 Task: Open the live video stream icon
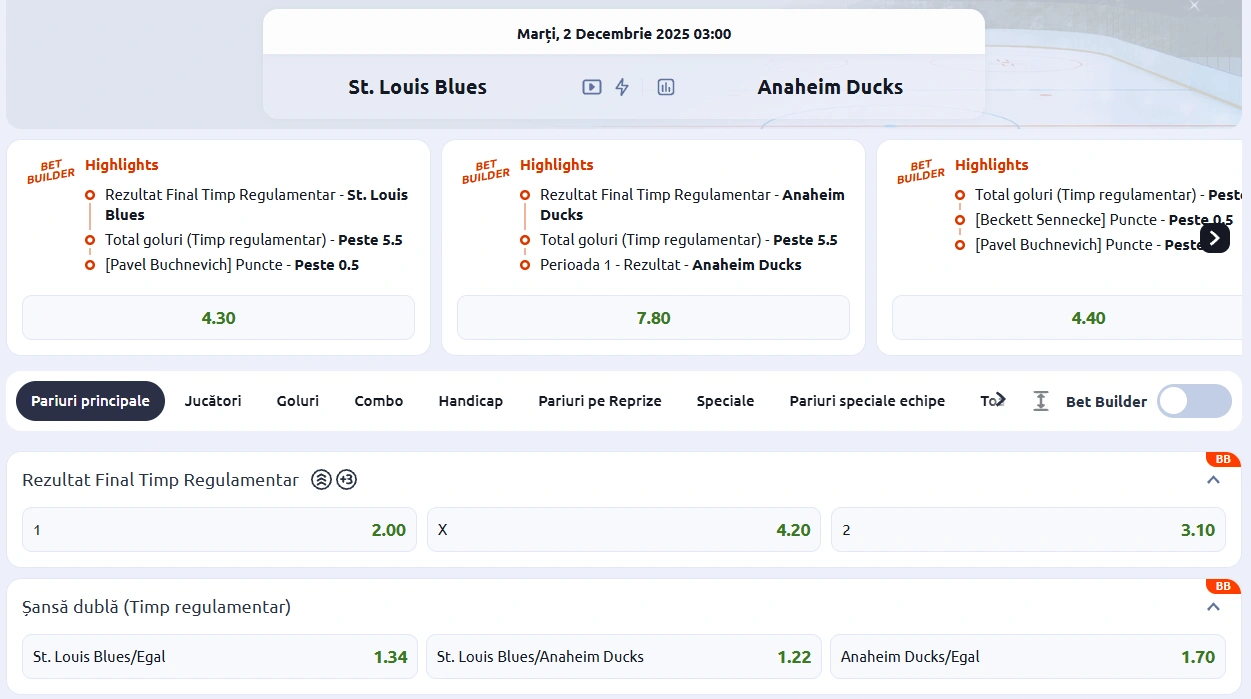pos(592,87)
